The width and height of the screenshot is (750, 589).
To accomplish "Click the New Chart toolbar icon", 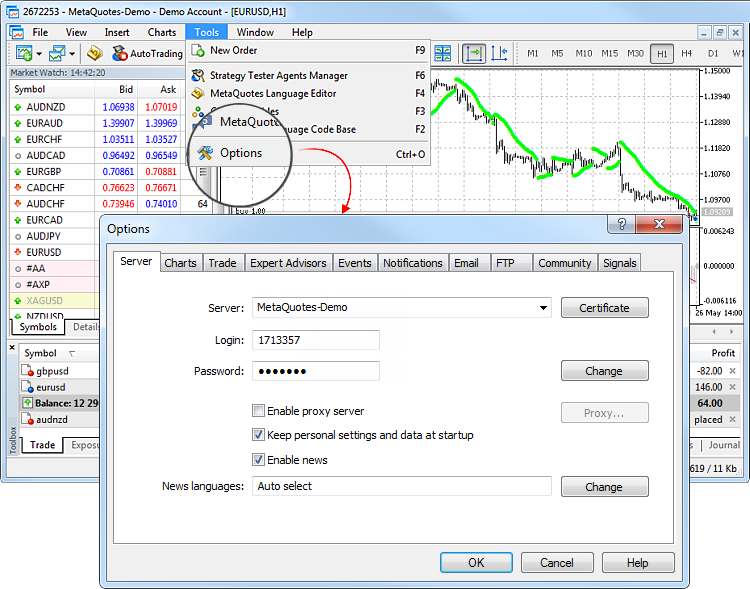I will click(23, 53).
